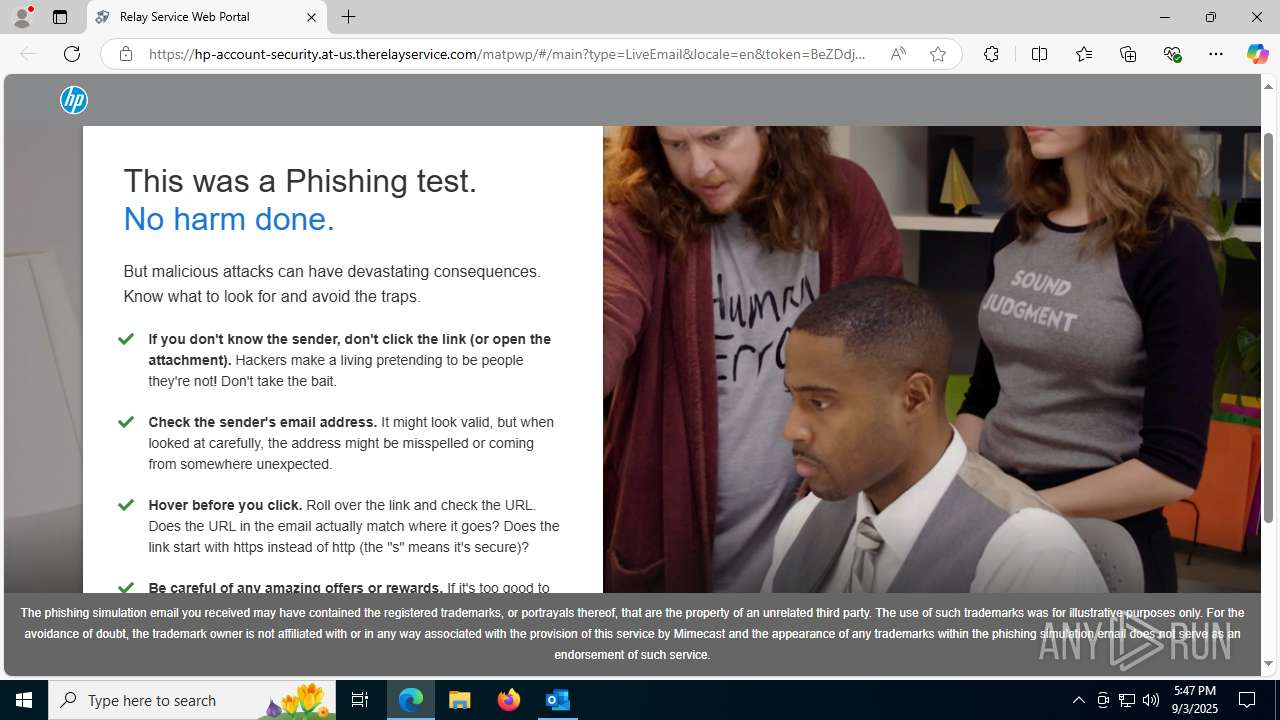Add this page to favorites star
The height and width of the screenshot is (720, 1280).
point(938,54)
